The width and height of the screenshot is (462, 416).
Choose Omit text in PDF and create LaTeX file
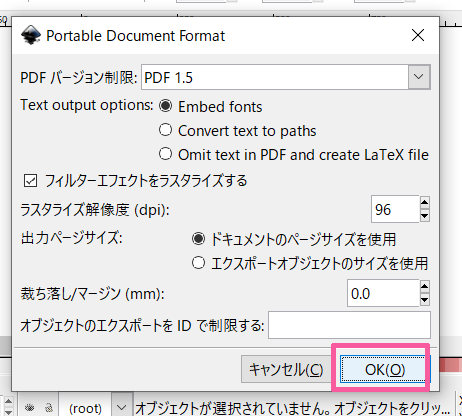[165, 154]
